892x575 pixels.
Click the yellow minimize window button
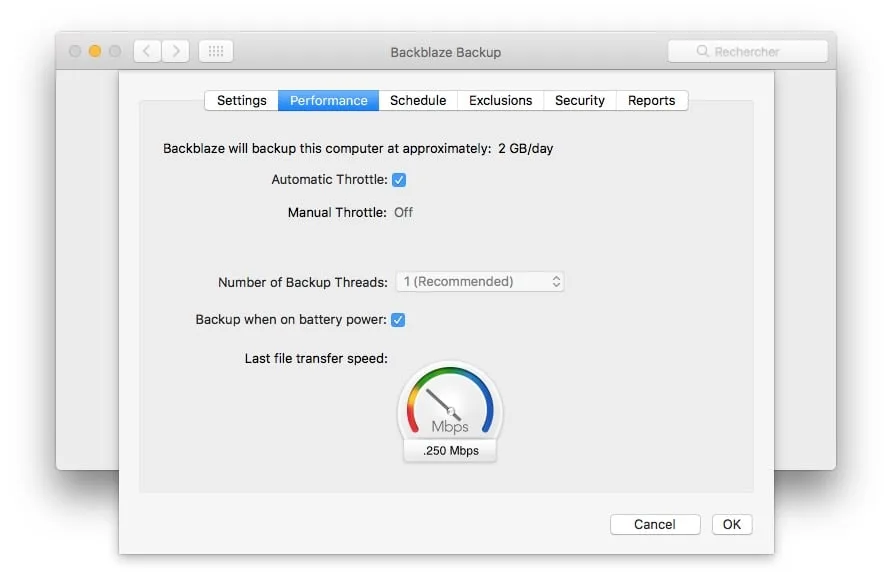tap(95, 51)
